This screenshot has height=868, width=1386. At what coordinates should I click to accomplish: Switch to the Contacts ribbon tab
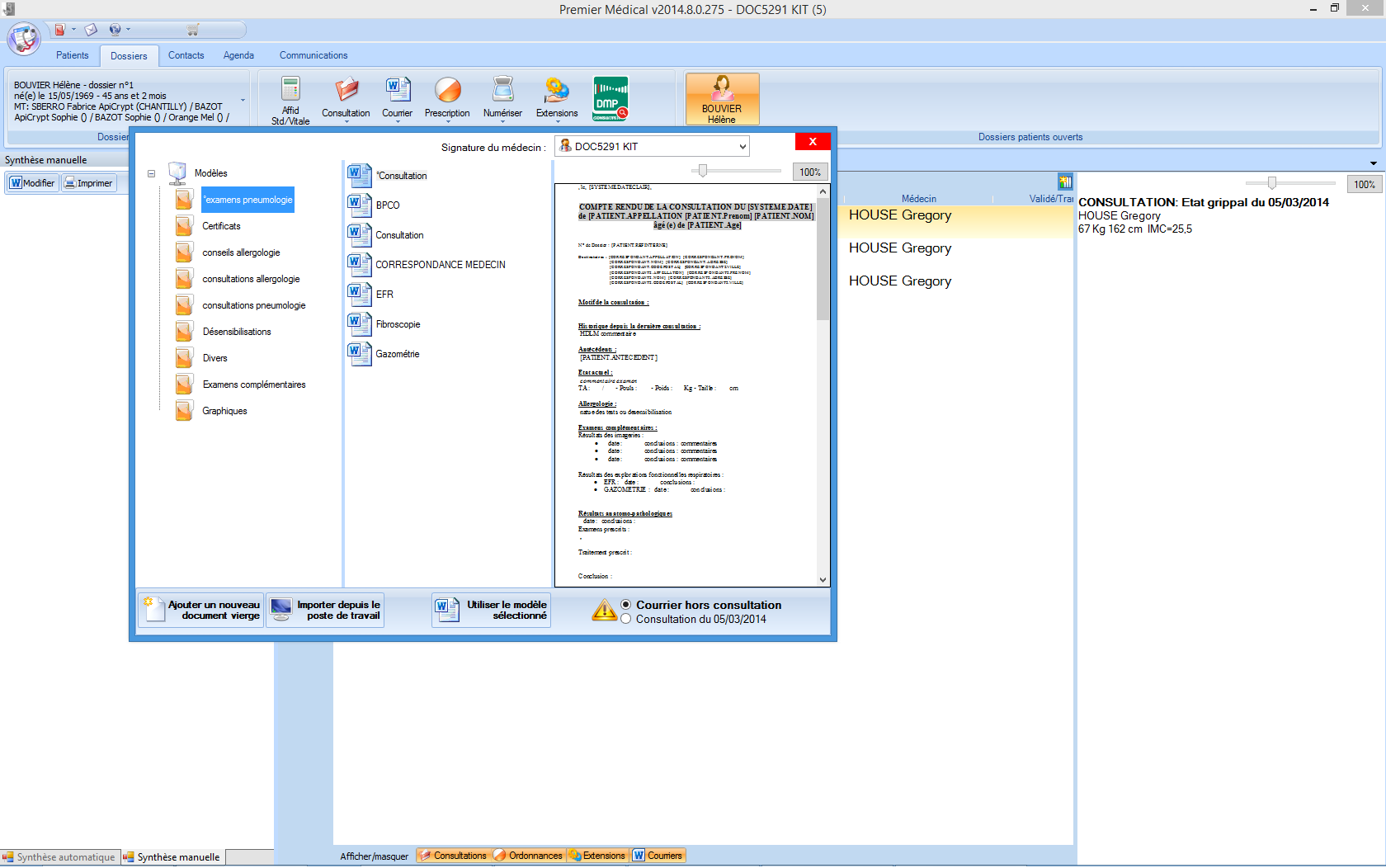186,55
